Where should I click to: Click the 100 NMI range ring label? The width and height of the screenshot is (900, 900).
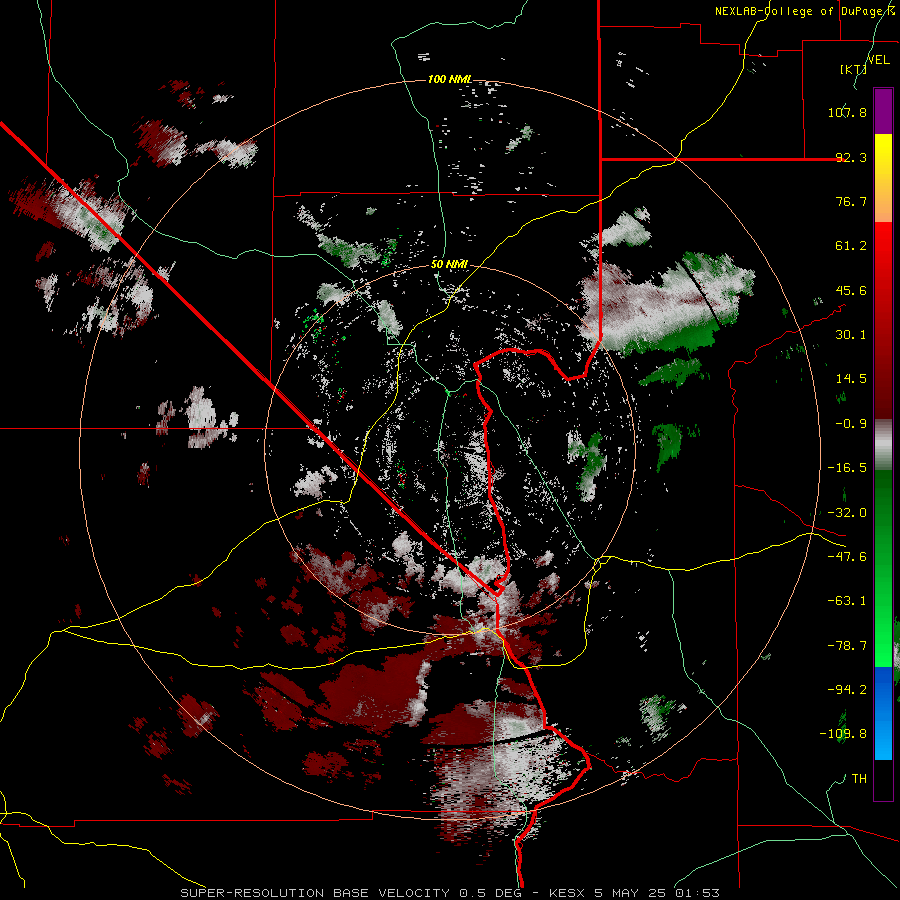[x=450, y=79]
